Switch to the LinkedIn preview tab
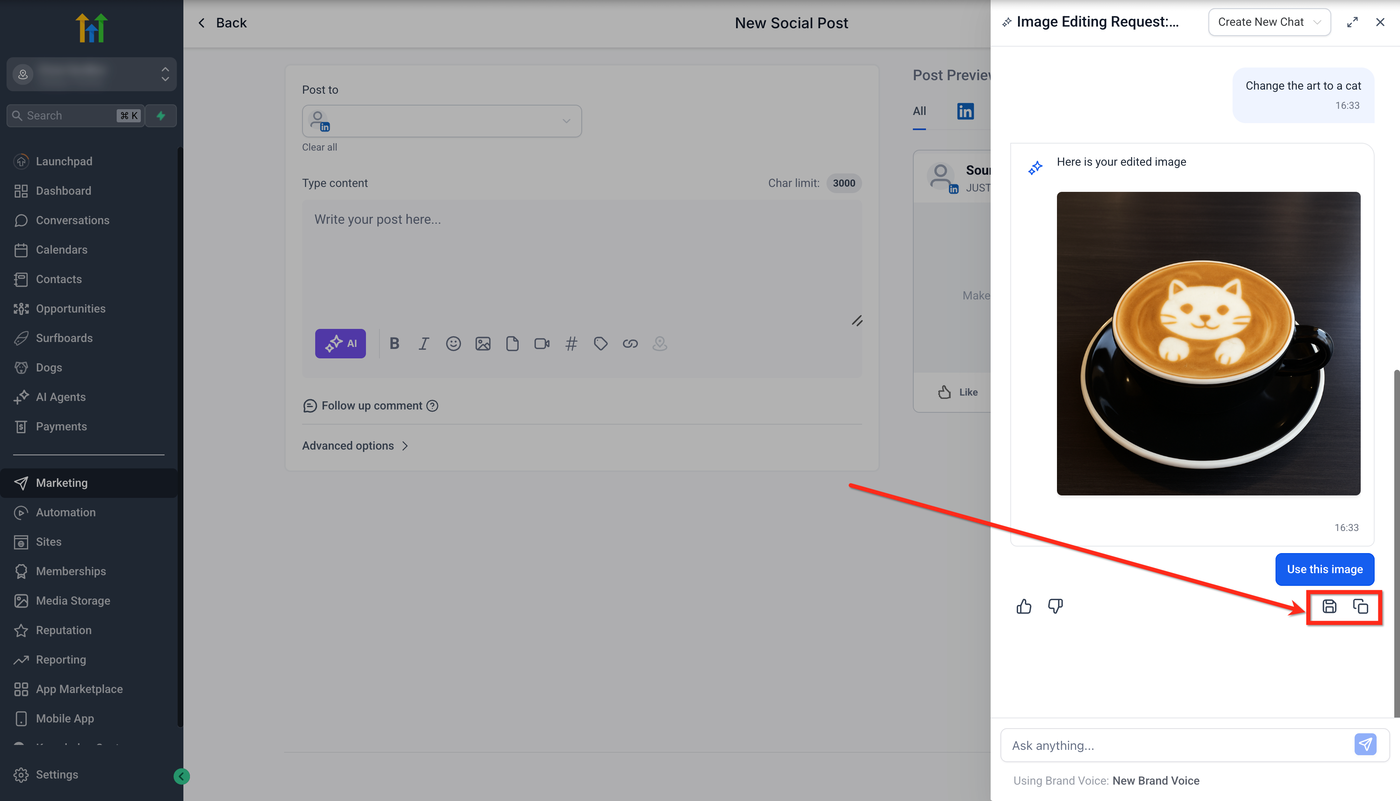 (965, 111)
